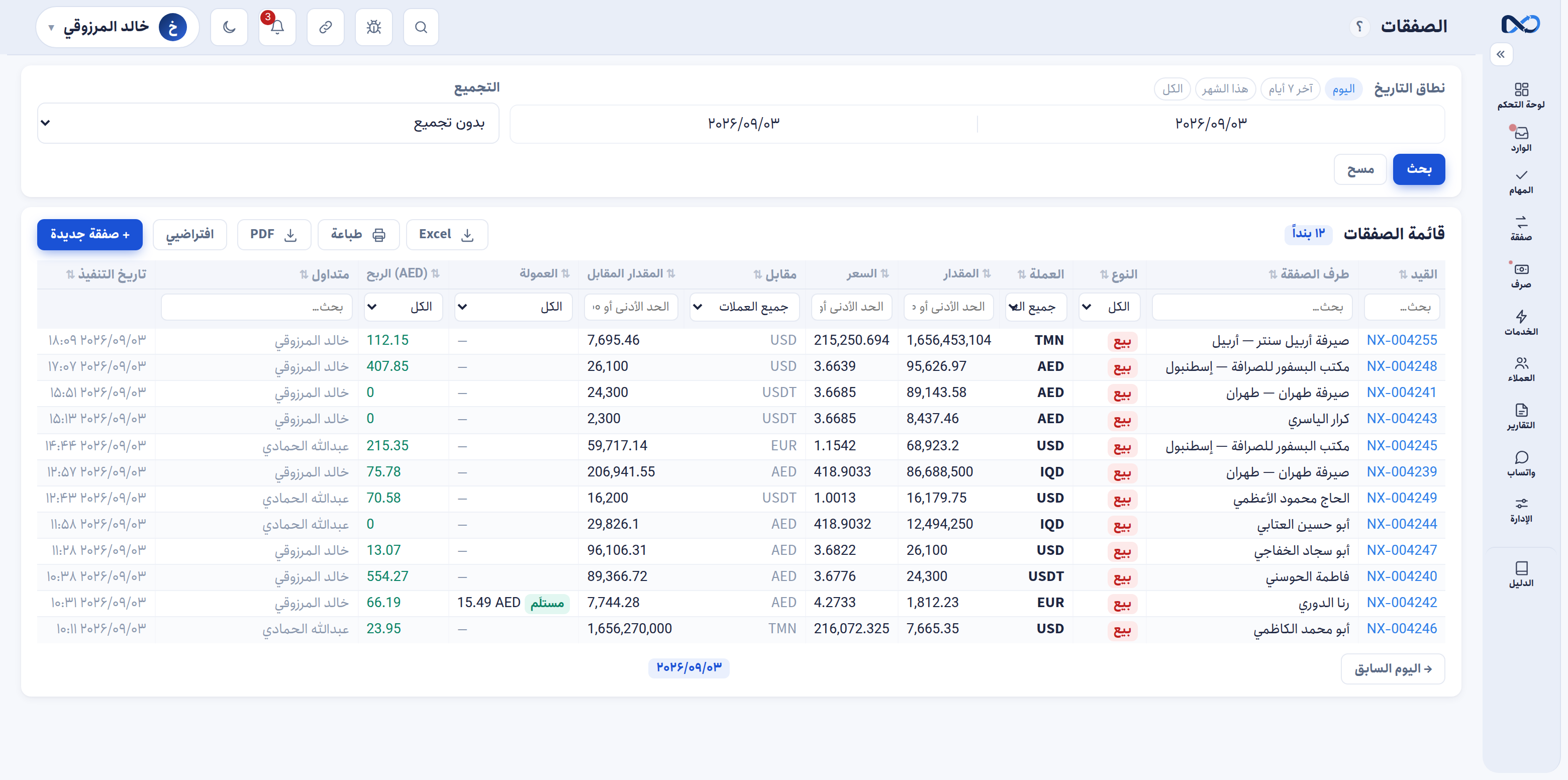Open the التجميع grouping dropdown
Screen dimensions: 1568x780
[268, 123]
